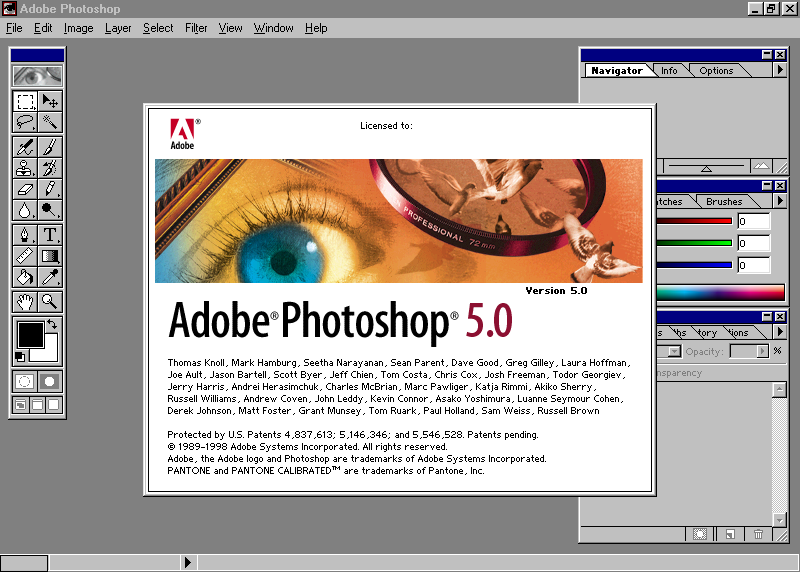800x572 pixels.
Task: Choose the Hand tool
Action: pyautogui.click(x=24, y=302)
